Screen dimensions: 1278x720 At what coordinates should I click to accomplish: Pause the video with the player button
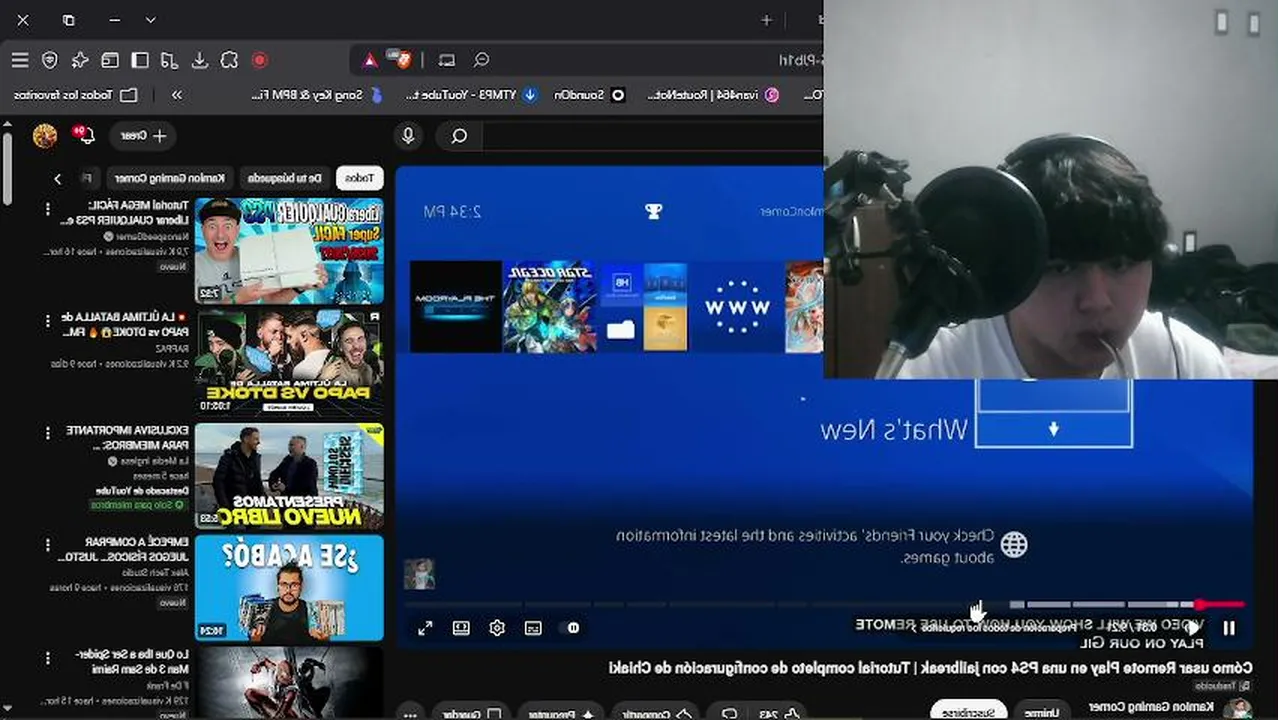point(1229,628)
